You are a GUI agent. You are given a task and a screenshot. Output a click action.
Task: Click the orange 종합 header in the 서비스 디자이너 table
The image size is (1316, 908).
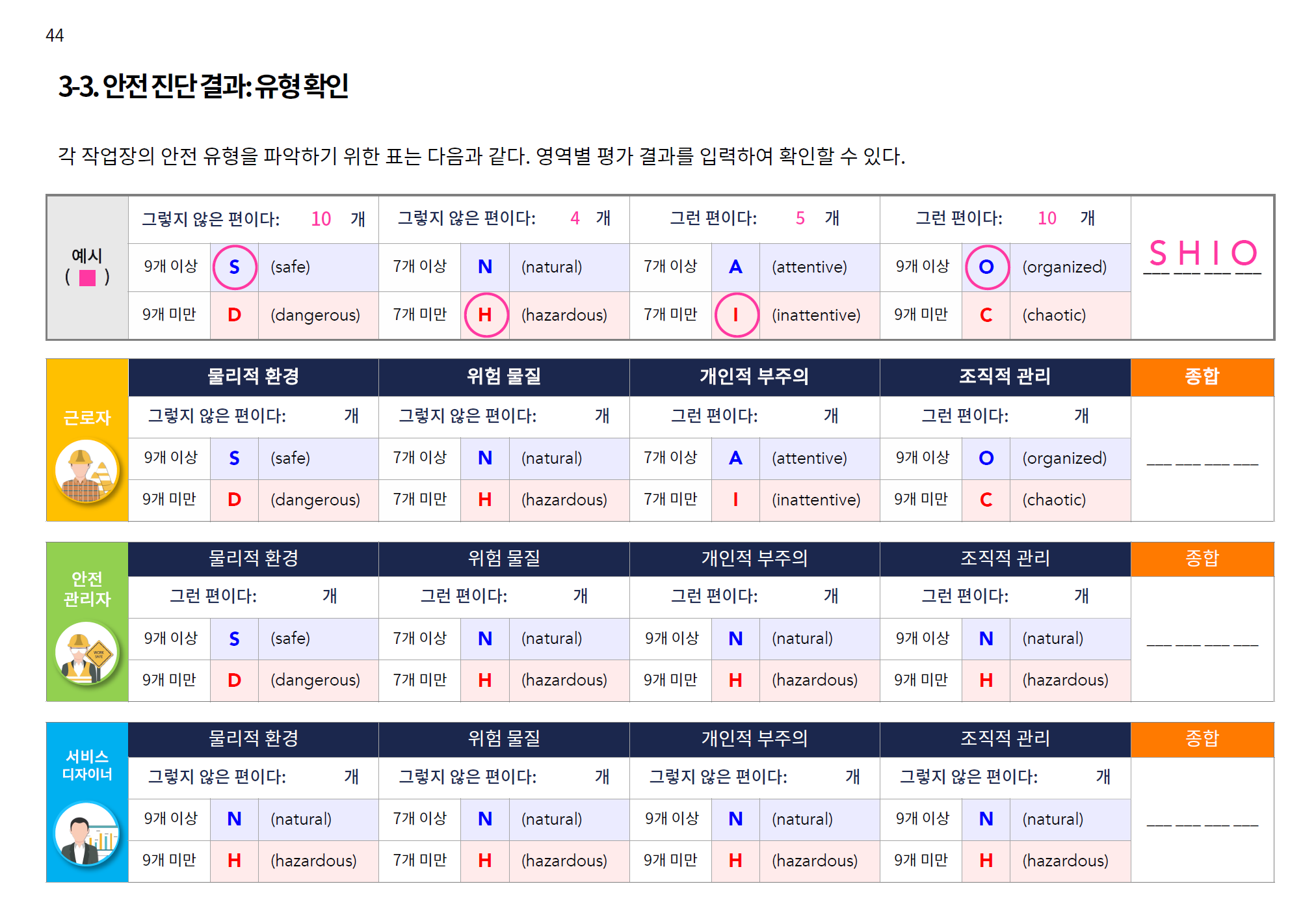1202,738
